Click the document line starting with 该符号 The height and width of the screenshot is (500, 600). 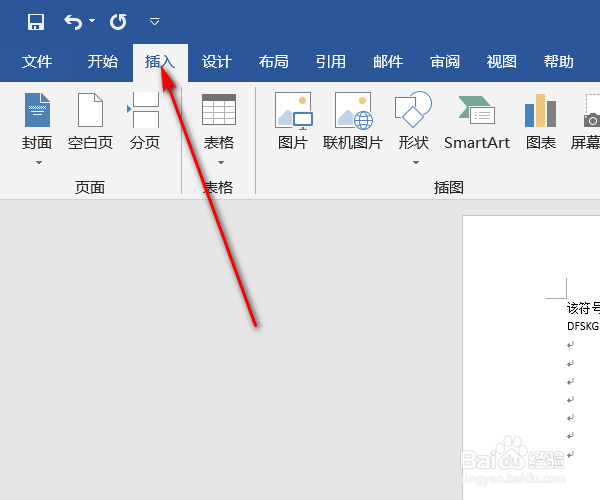pos(583,308)
